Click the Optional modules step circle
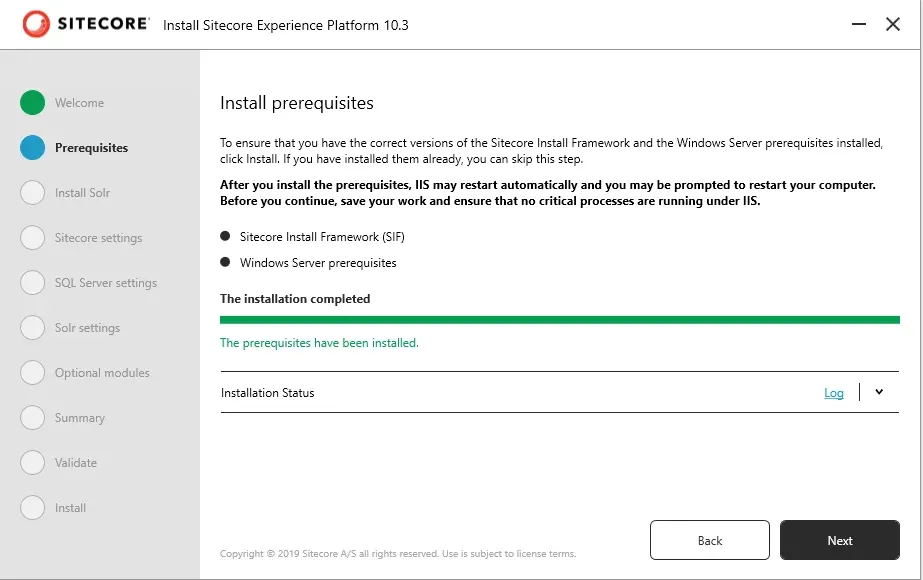Viewport: 923px width, 580px height. (33, 373)
